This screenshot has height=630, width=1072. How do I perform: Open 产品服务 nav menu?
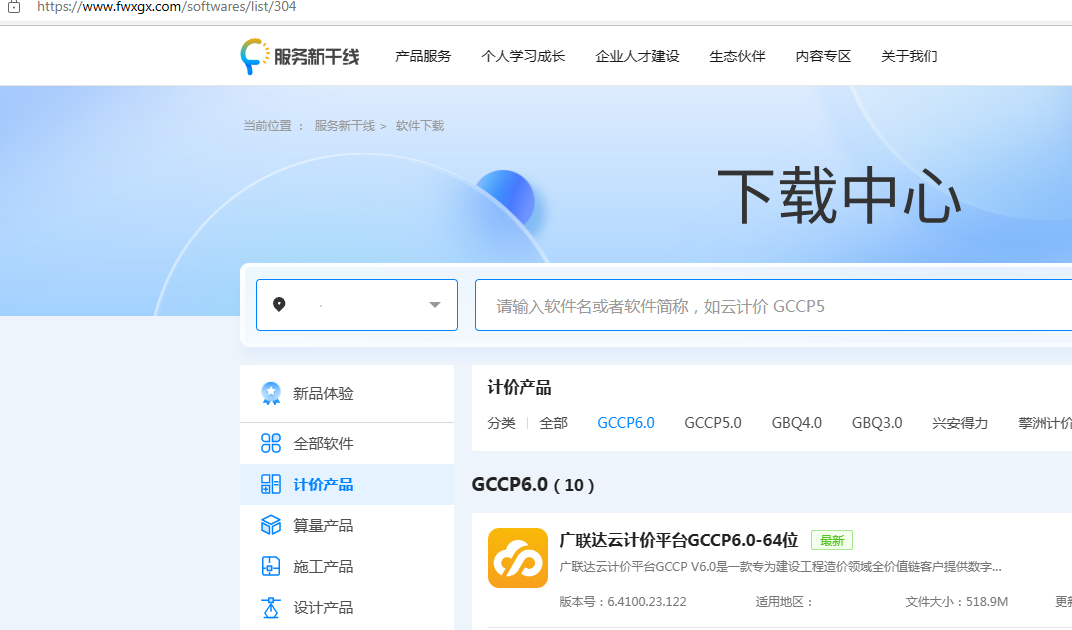[x=423, y=56]
